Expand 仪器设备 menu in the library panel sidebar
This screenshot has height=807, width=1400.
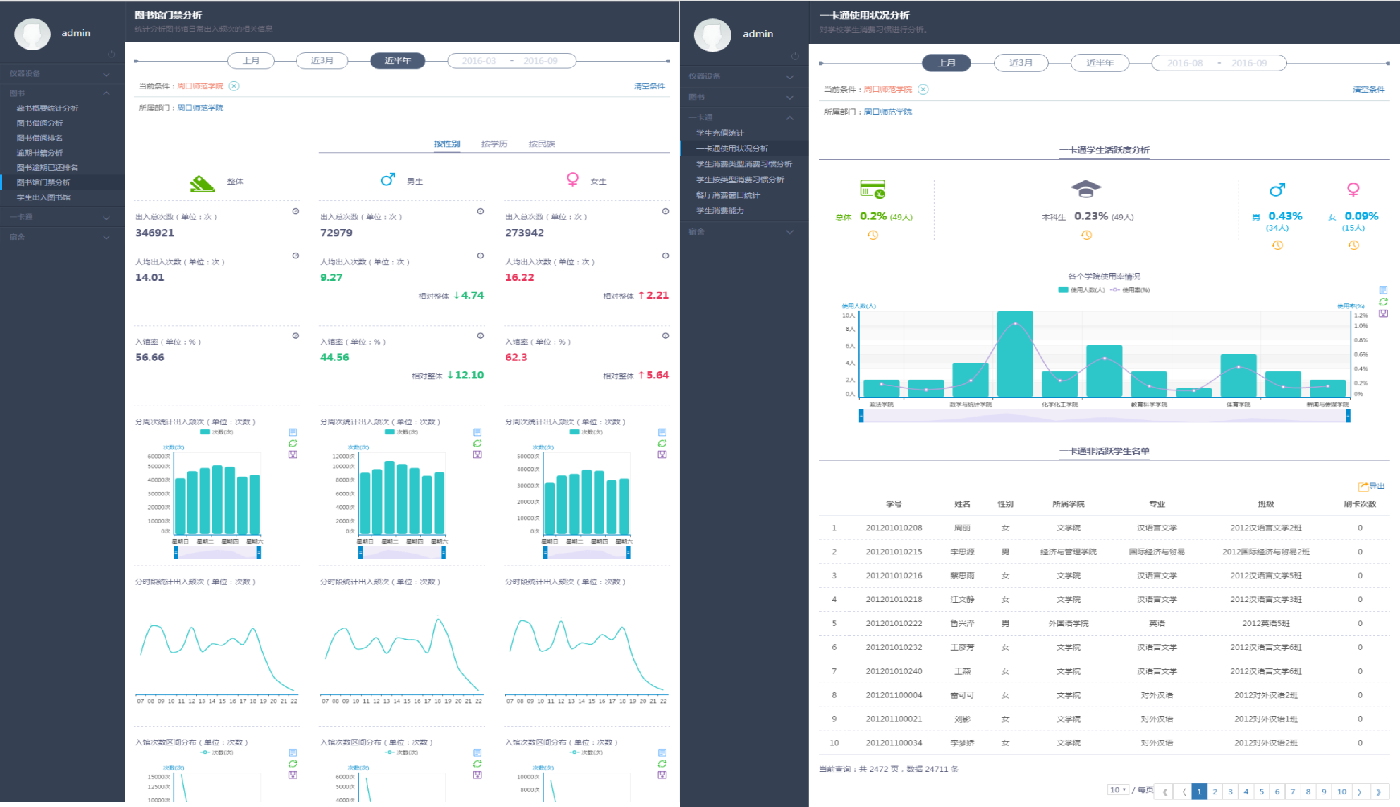tap(62, 73)
